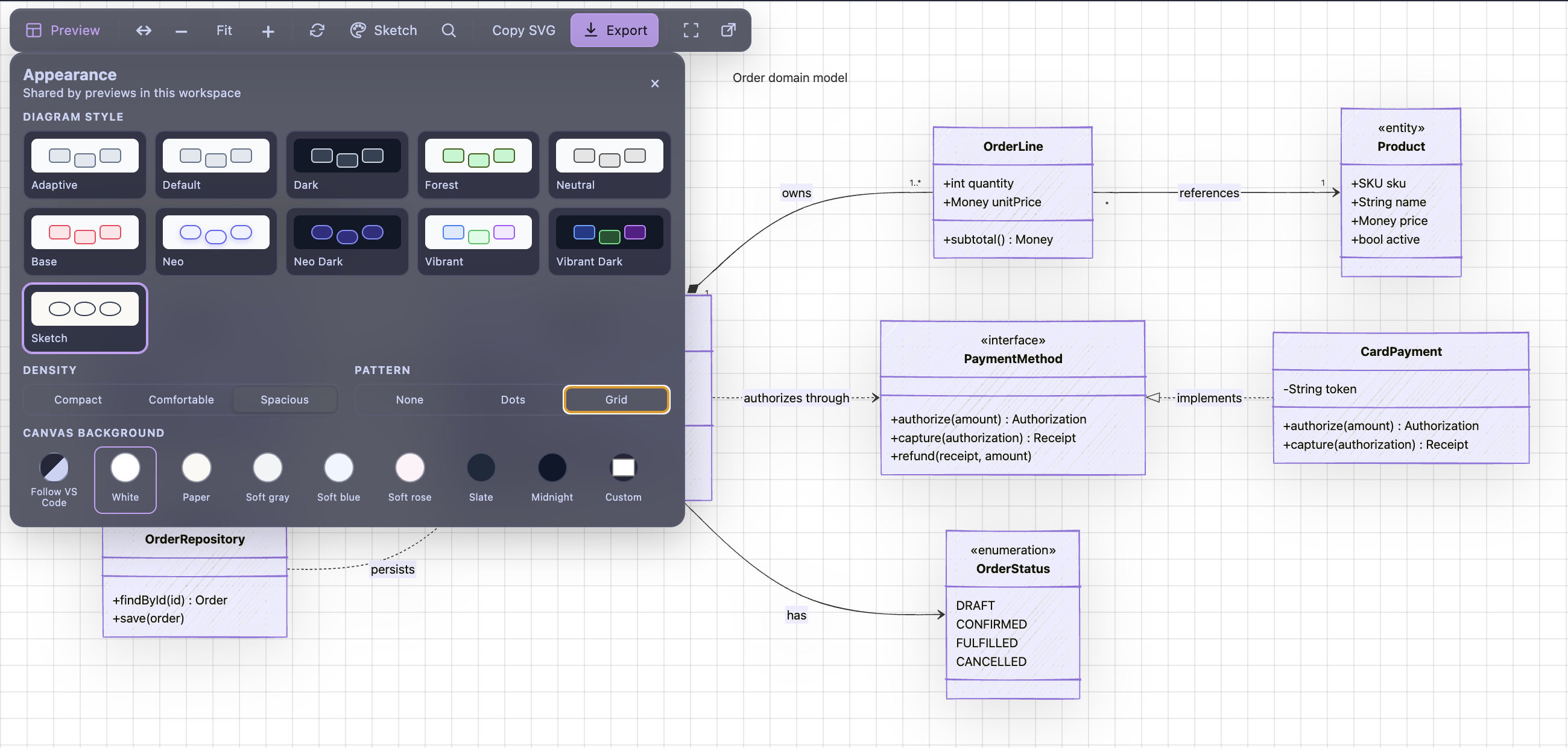Click the 'owns' edge label
Screen dimensions: 1568x748
point(796,193)
